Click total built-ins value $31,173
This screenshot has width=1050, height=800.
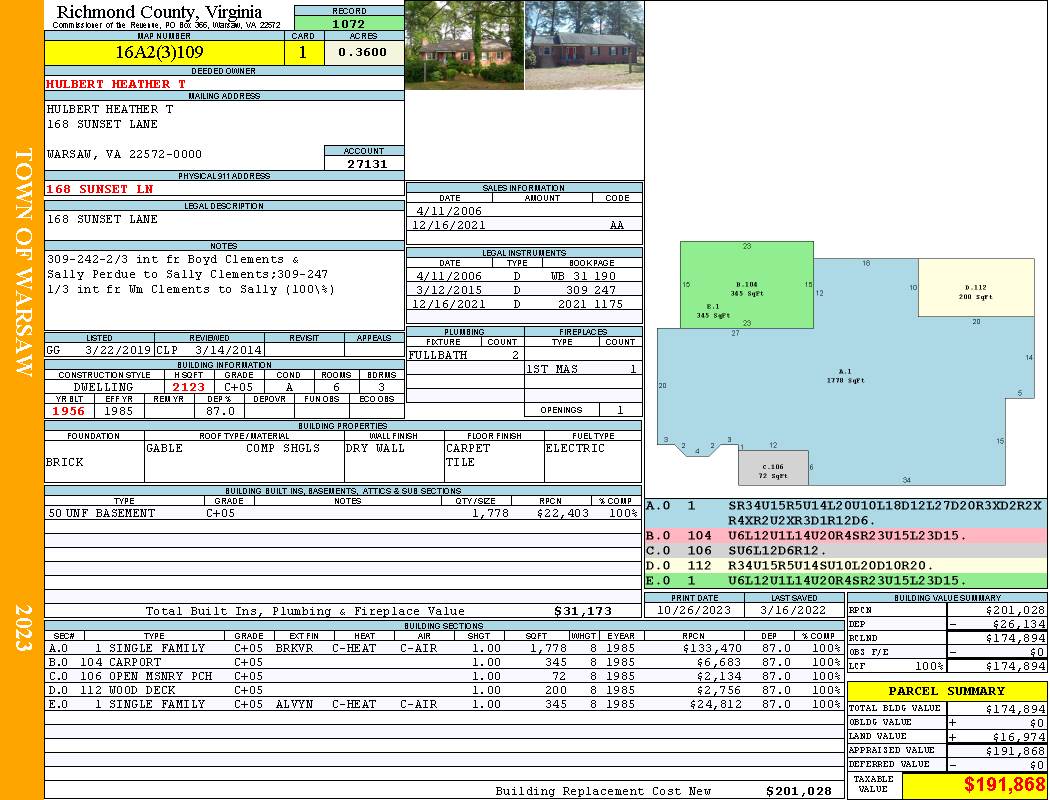pos(583,611)
